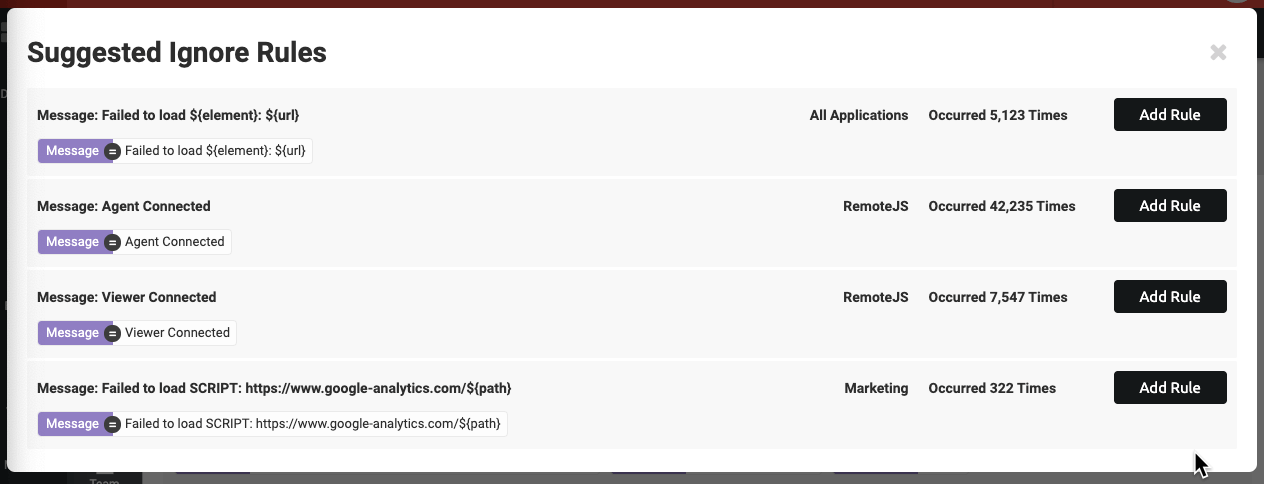Add rule for Failed to load ${element}

tap(1170, 115)
